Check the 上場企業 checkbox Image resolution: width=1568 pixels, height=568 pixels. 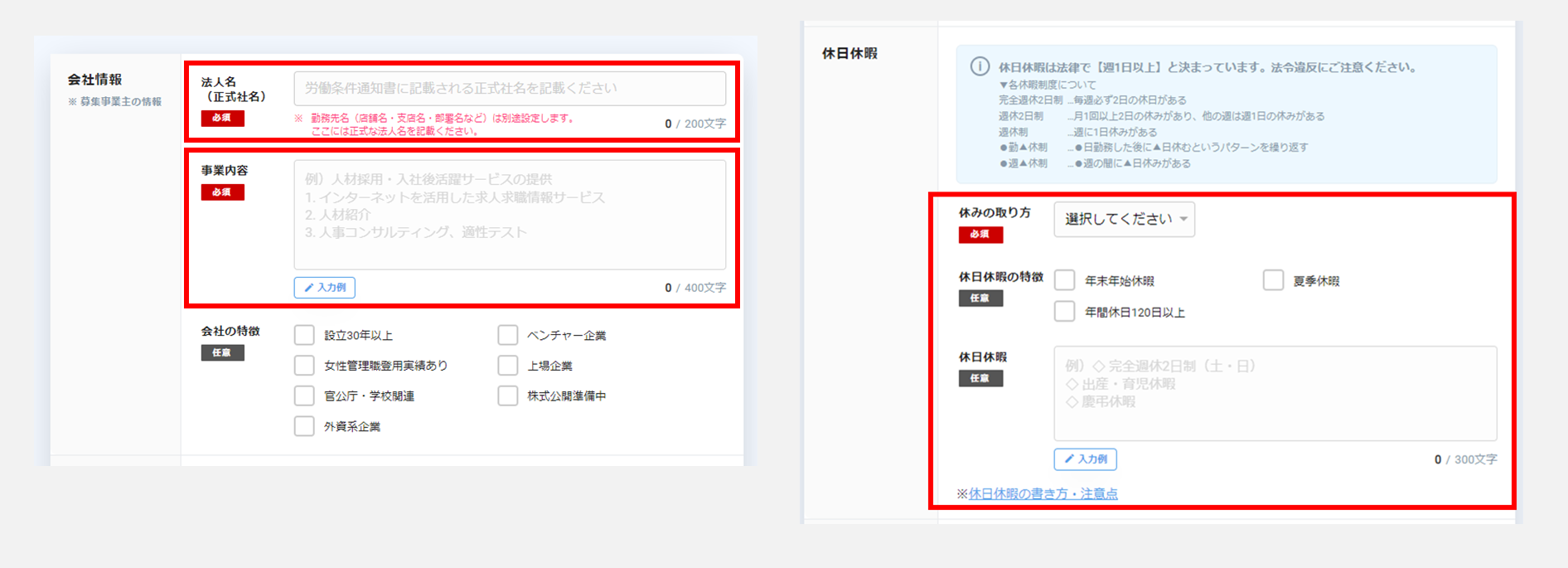508,366
